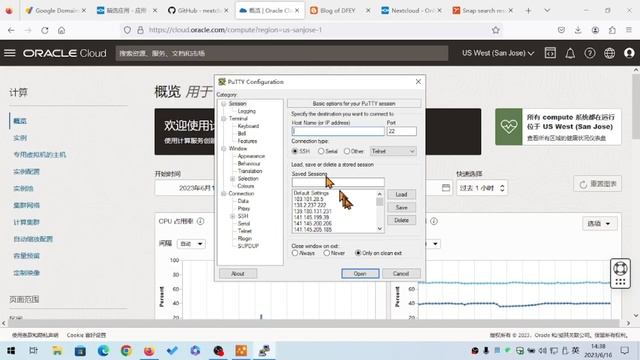Click the Save session button
This screenshot has height=360, width=640.
click(x=401, y=207)
